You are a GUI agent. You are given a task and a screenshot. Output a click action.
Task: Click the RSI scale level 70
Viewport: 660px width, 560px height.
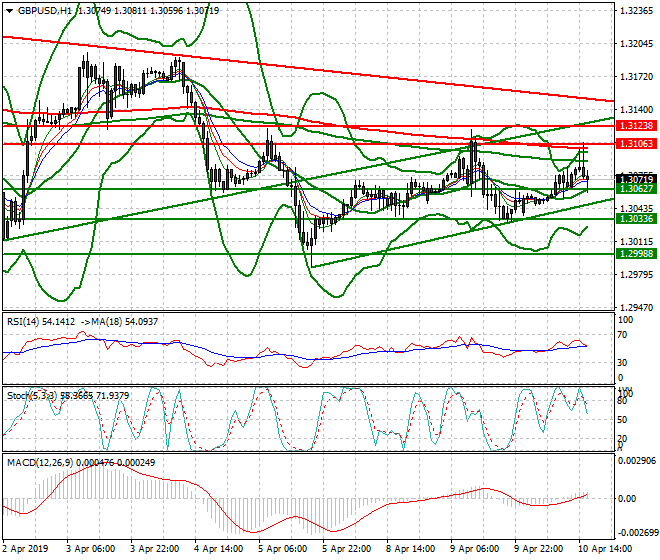click(x=623, y=335)
